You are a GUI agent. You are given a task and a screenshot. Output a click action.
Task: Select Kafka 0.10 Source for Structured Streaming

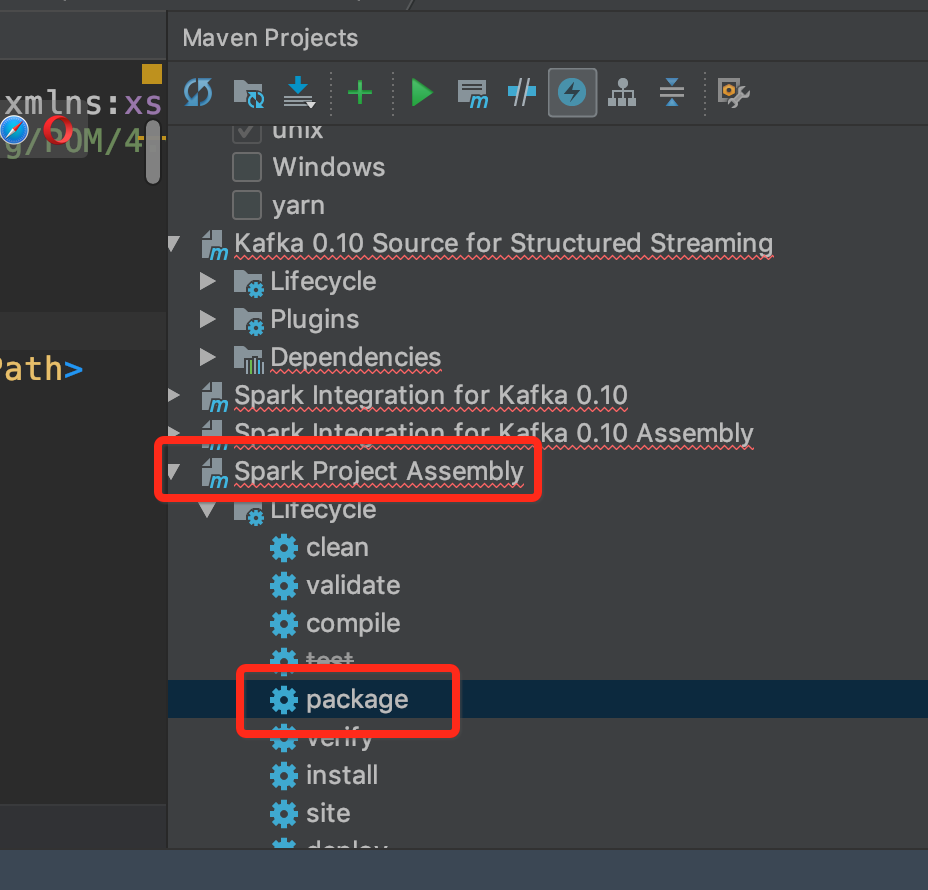(x=504, y=243)
